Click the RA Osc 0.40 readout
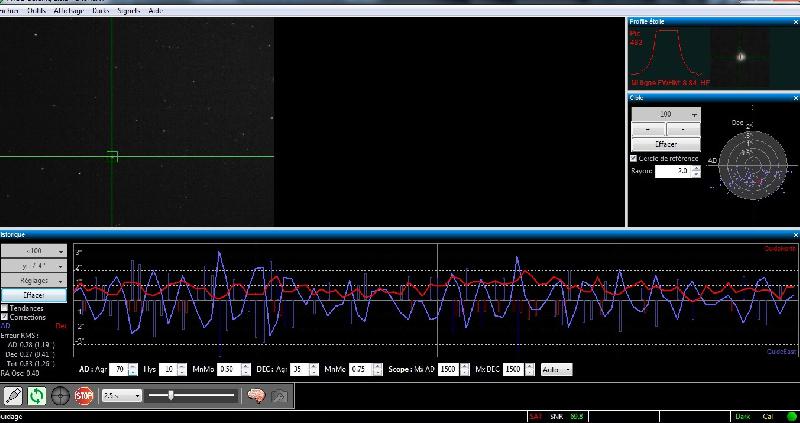 pyautogui.click(x=20, y=373)
